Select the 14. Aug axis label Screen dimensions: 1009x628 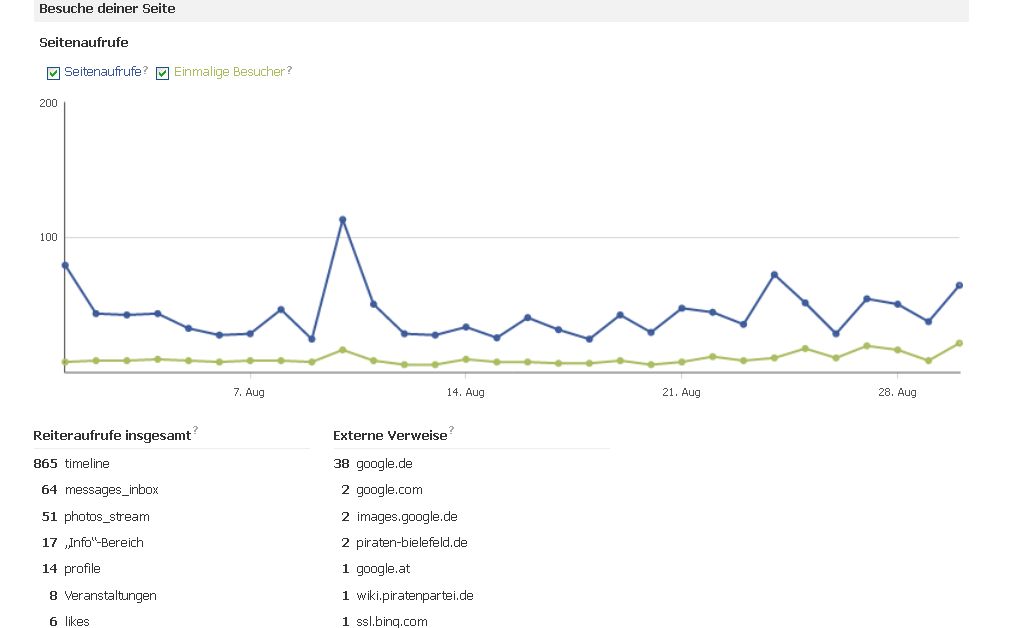click(465, 392)
